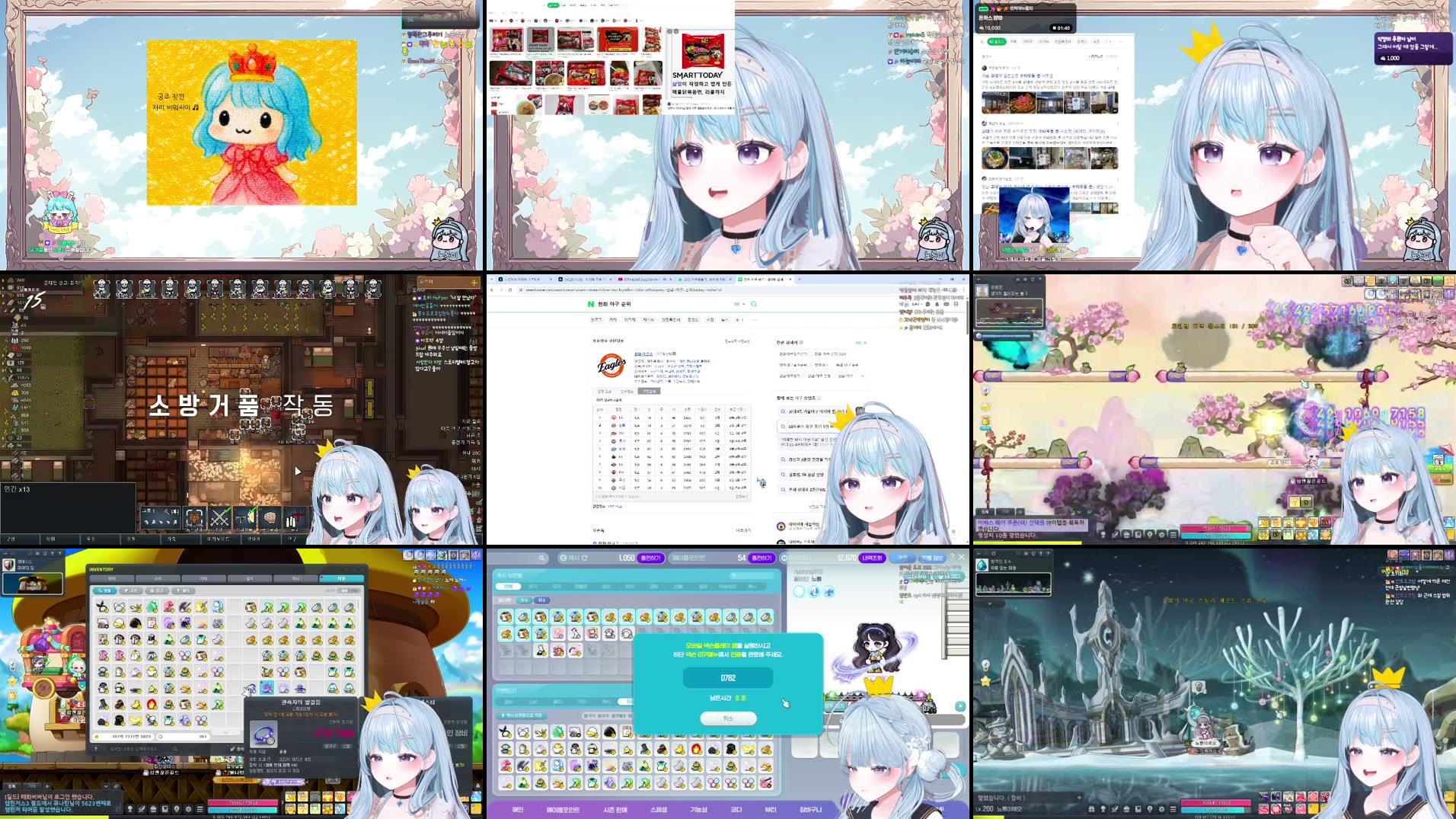1456x819 pixels.
Task: Go to the 장바구니 cart tab
Action: [810, 809]
